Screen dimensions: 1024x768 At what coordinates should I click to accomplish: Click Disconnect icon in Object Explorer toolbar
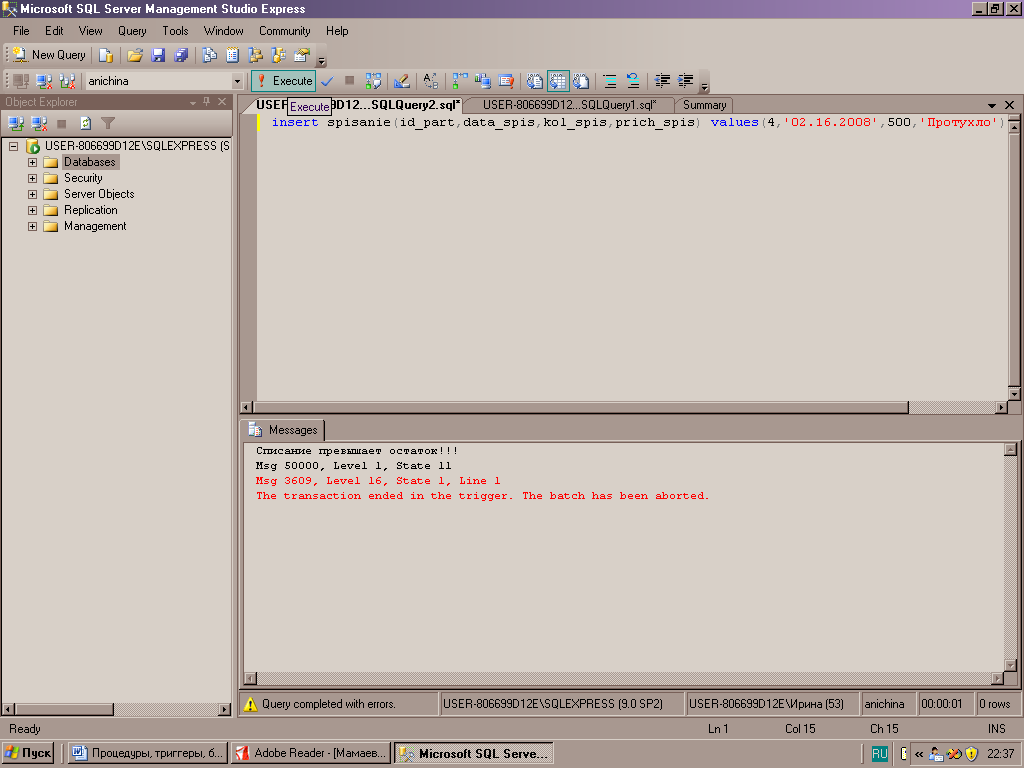click(x=39, y=123)
